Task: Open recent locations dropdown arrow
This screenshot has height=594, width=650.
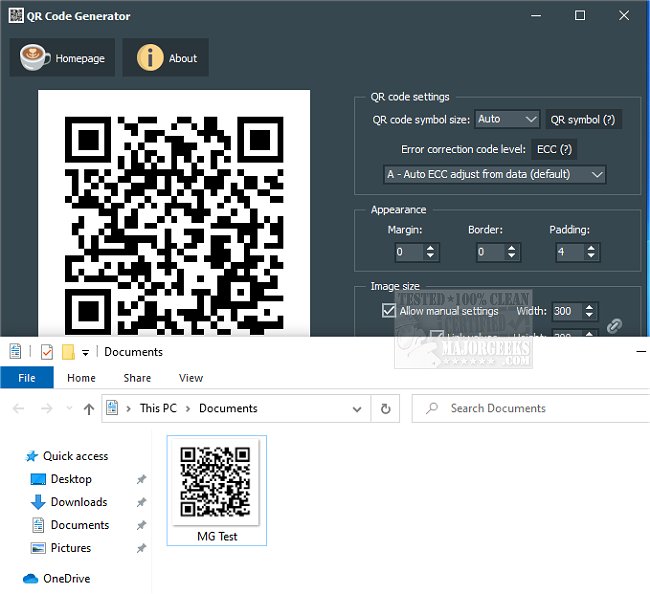Action: tap(69, 408)
